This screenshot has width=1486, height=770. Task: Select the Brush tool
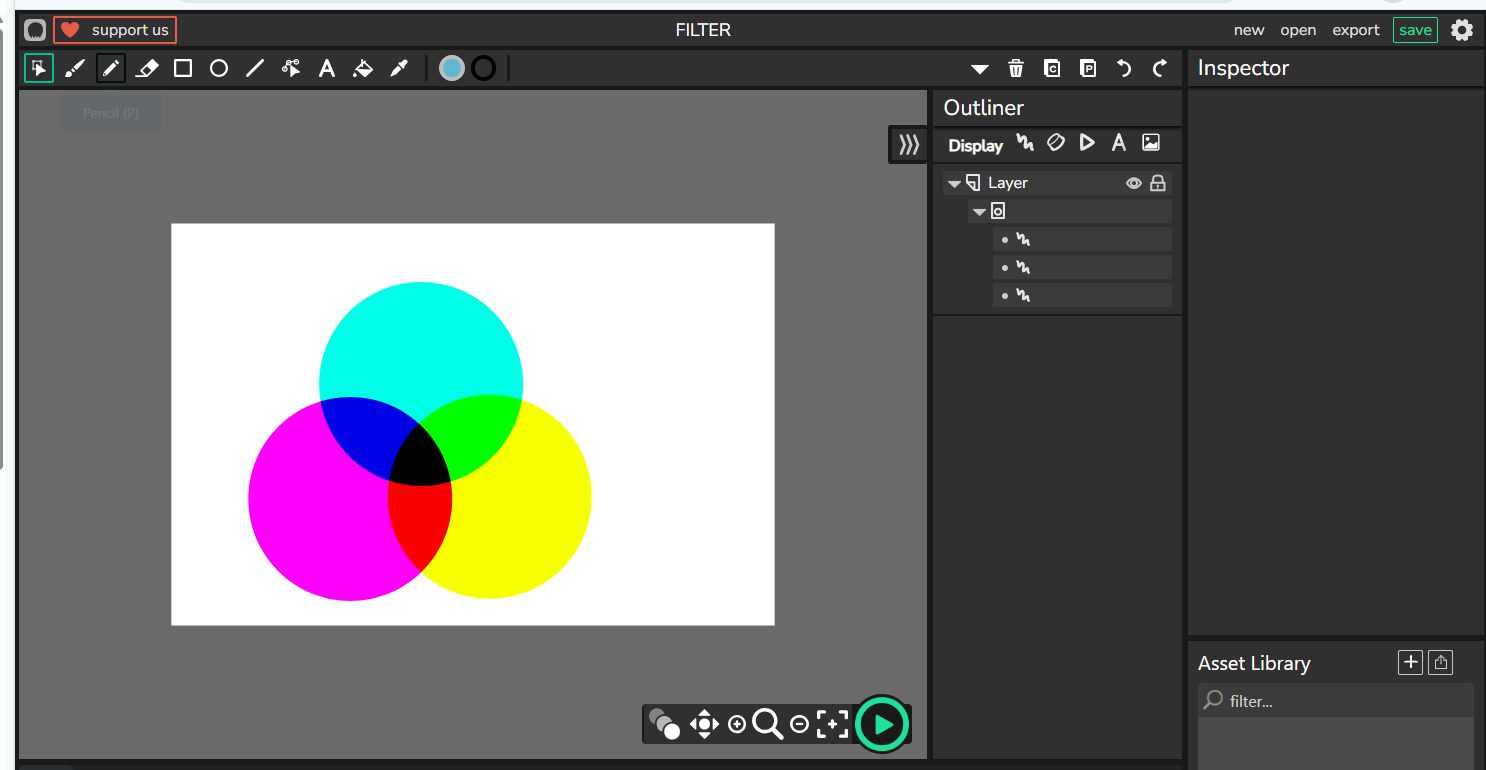pos(75,68)
